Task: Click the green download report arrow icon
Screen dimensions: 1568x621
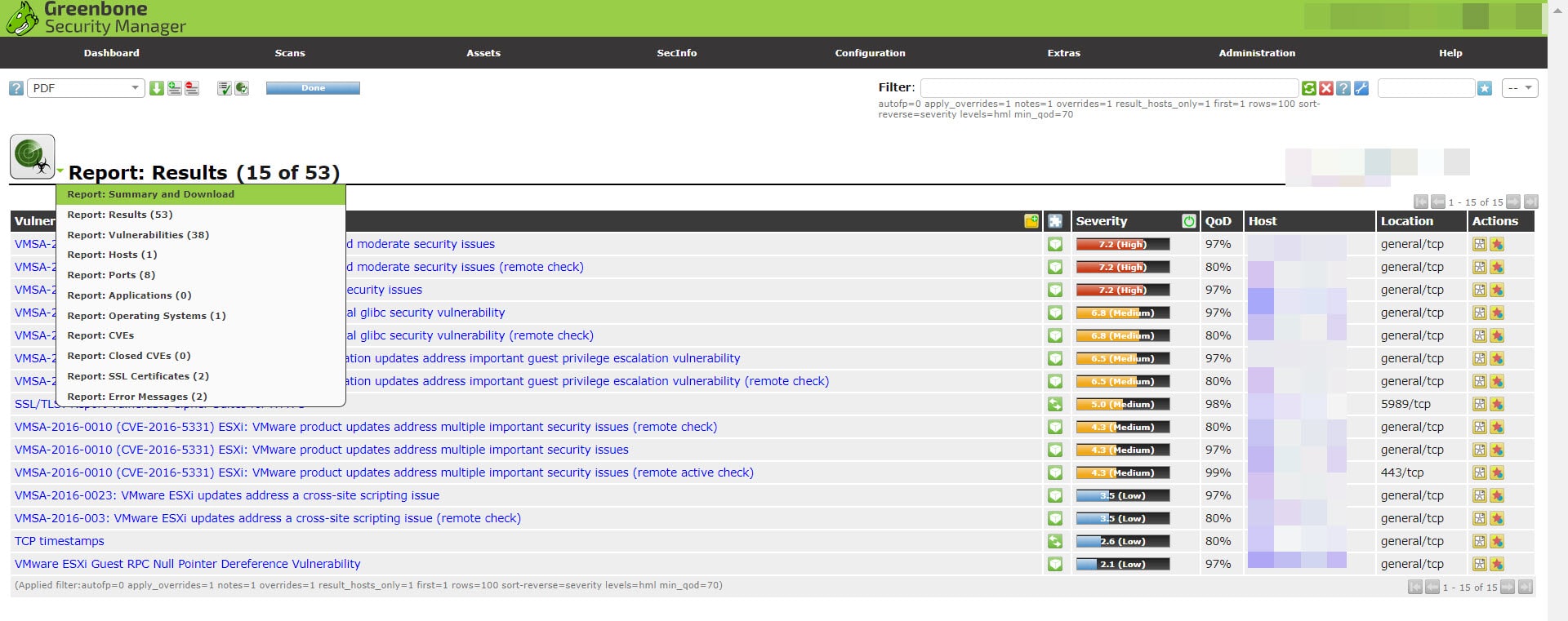Action: click(x=157, y=88)
